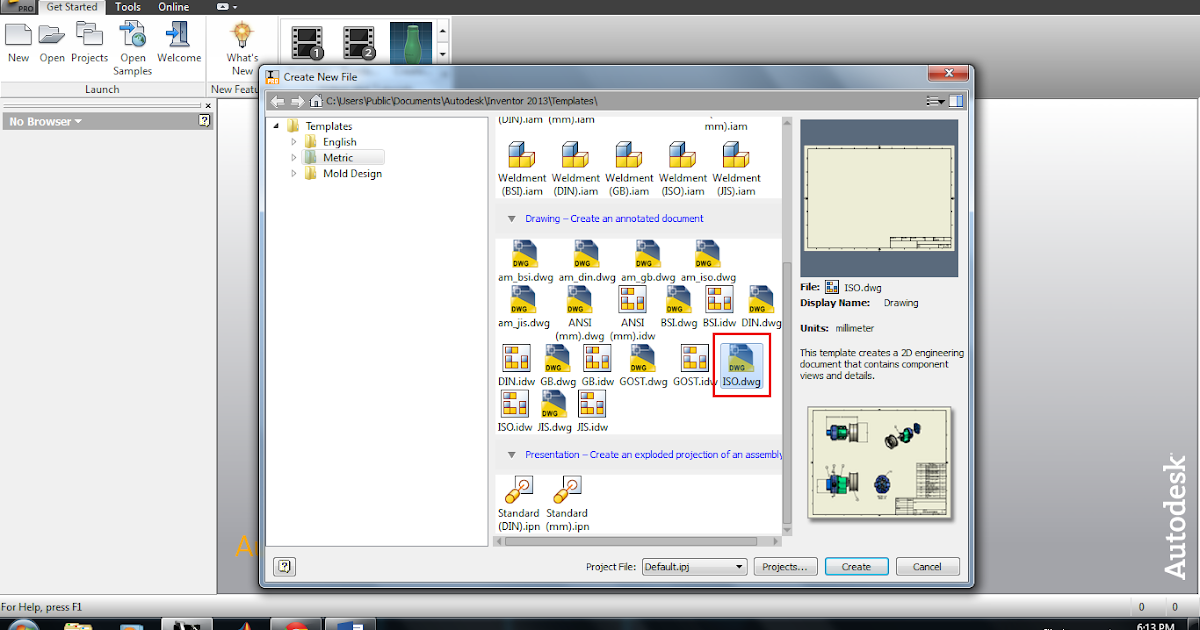Select the GOST.idw template
The height and width of the screenshot is (630, 1200).
click(x=694, y=366)
